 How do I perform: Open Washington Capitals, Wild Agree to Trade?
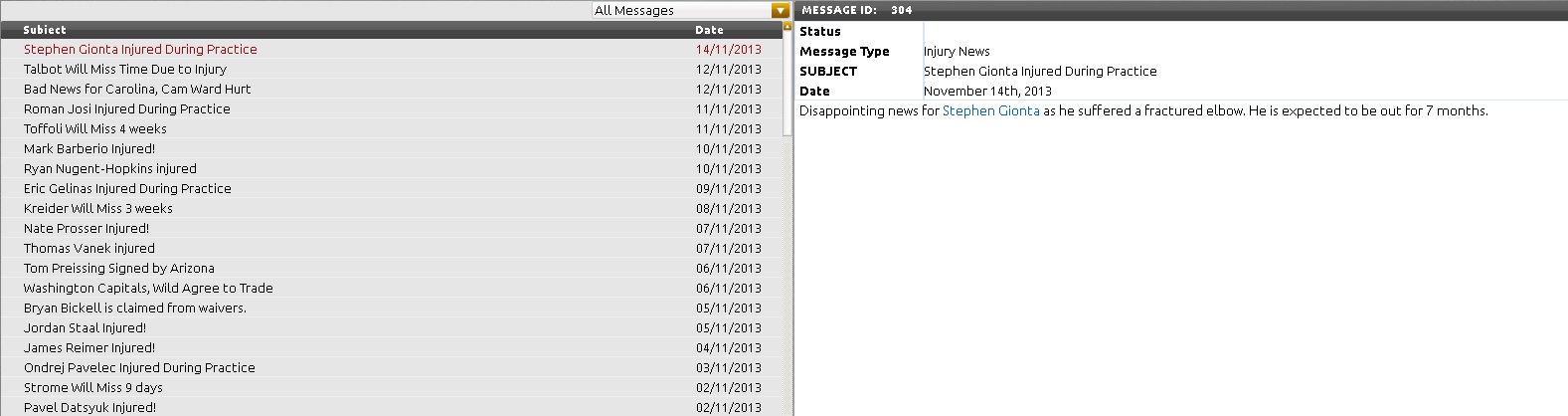click(148, 288)
